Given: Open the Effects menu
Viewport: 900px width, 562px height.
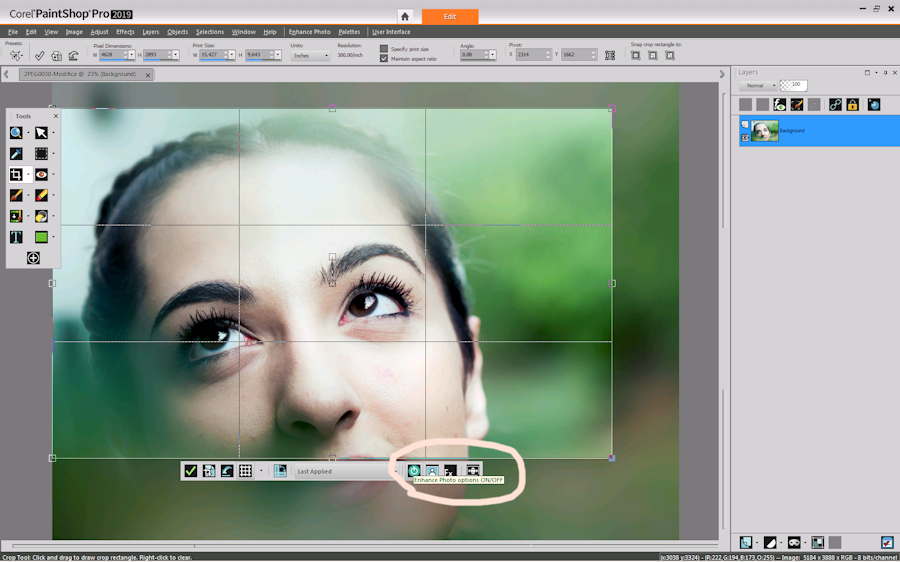Looking at the screenshot, I should [x=125, y=32].
